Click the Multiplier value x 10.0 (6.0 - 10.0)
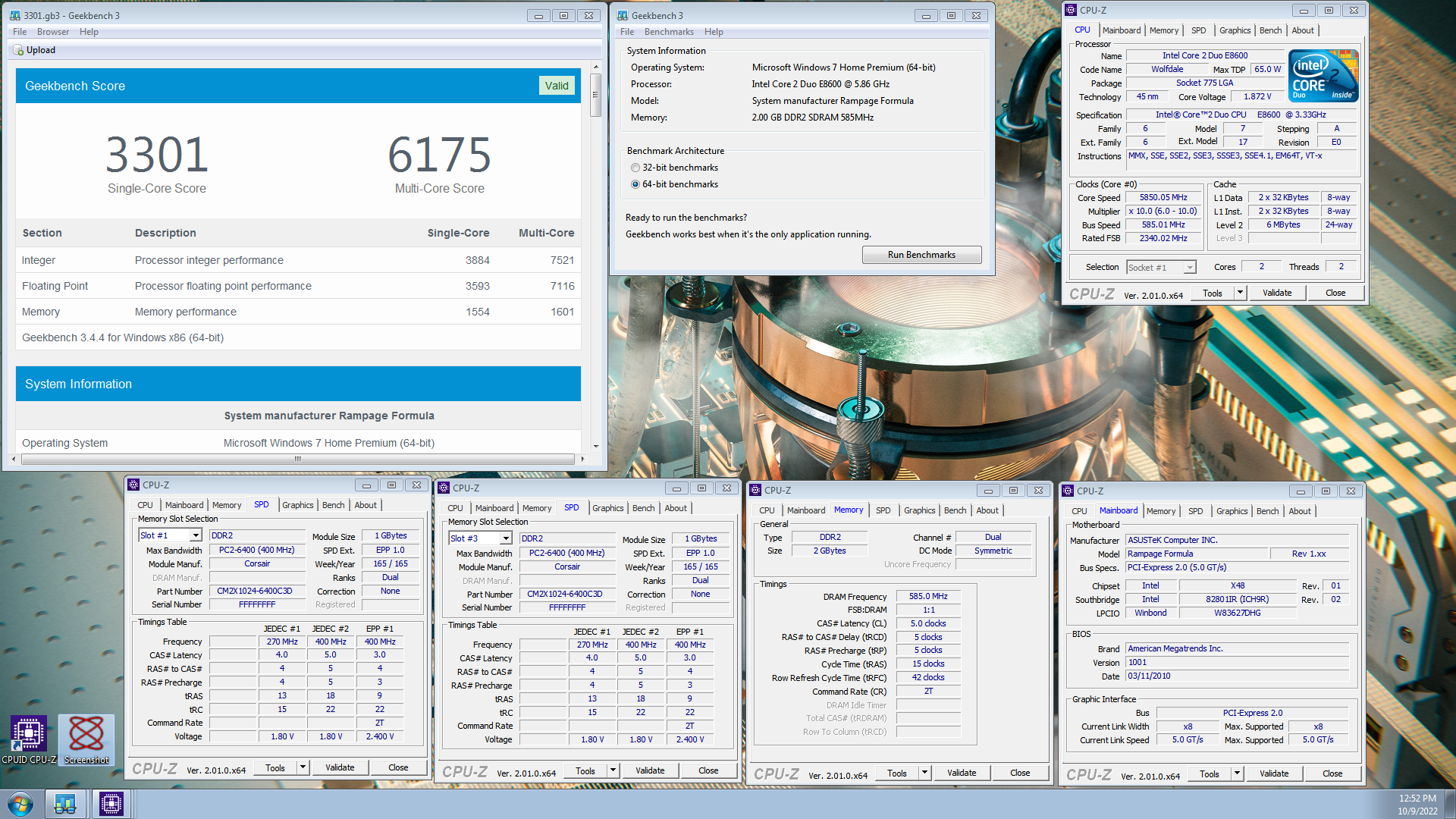The image size is (1456, 819). (x=1163, y=211)
